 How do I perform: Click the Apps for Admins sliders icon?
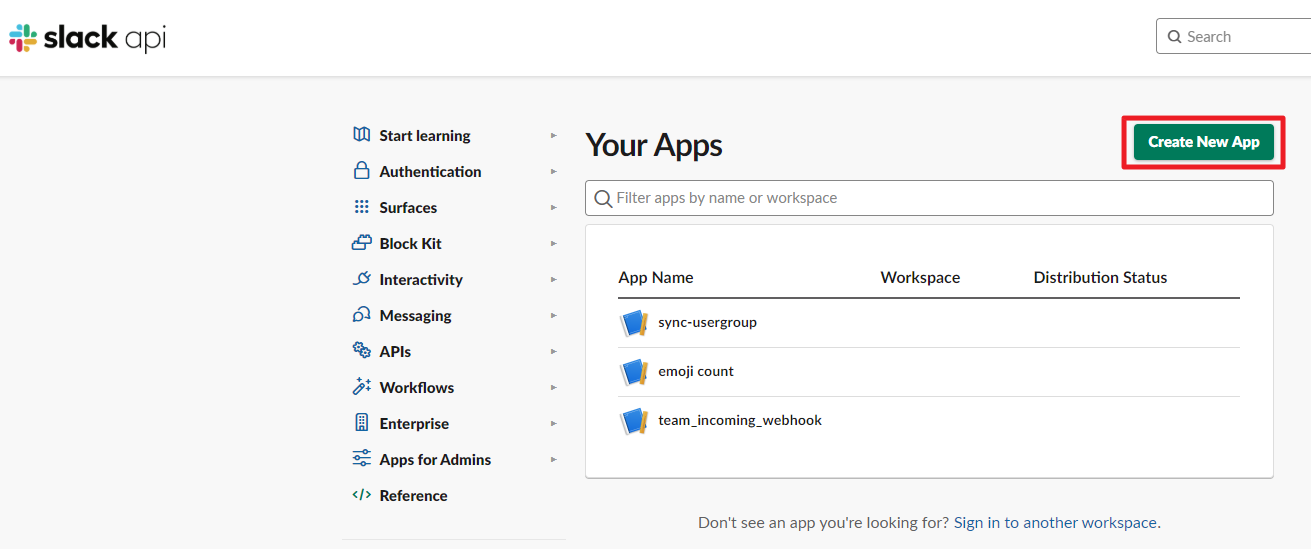(362, 459)
